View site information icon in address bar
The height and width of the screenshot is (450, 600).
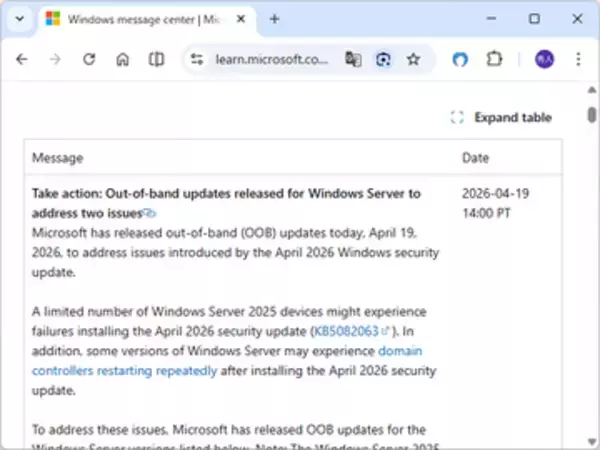(197, 59)
